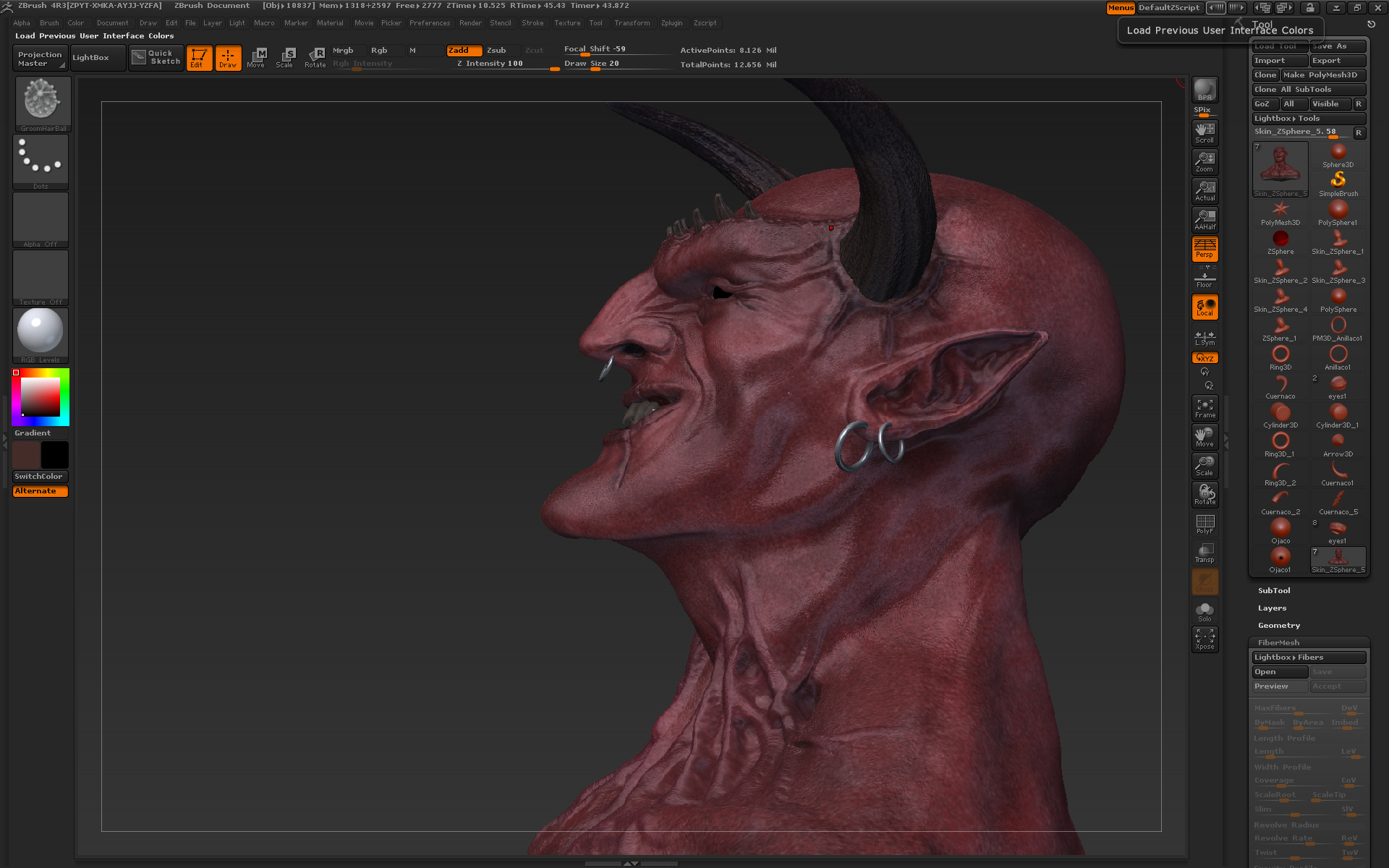Click the Frame mesh icon
The width and height of the screenshot is (1389, 868).
point(1205,408)
